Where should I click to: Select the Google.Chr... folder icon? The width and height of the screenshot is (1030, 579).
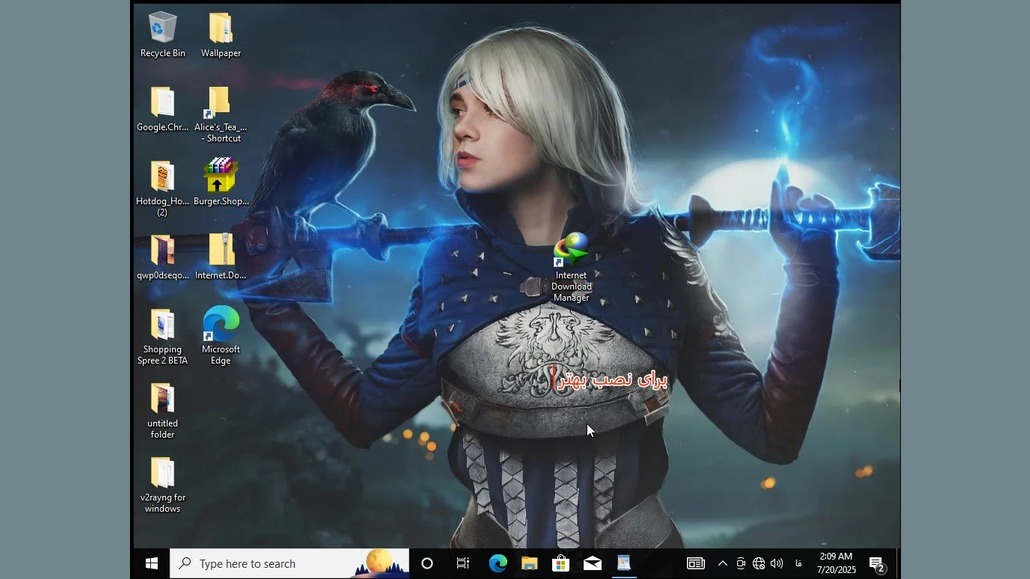click(162, 109)
